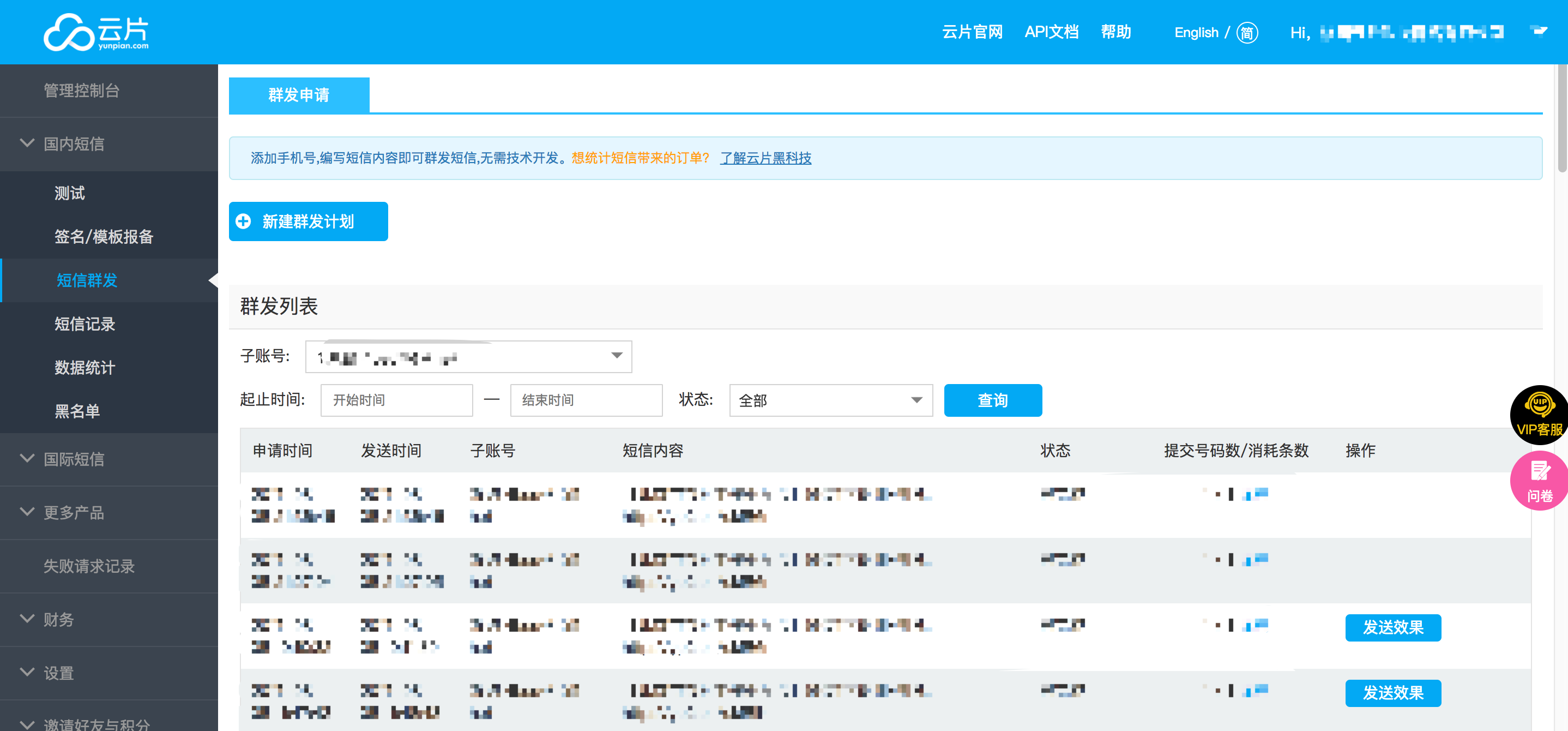Collapse the 国内短信 section chevron
This screenshot has width=1568, height=731.
pos(27,143)
